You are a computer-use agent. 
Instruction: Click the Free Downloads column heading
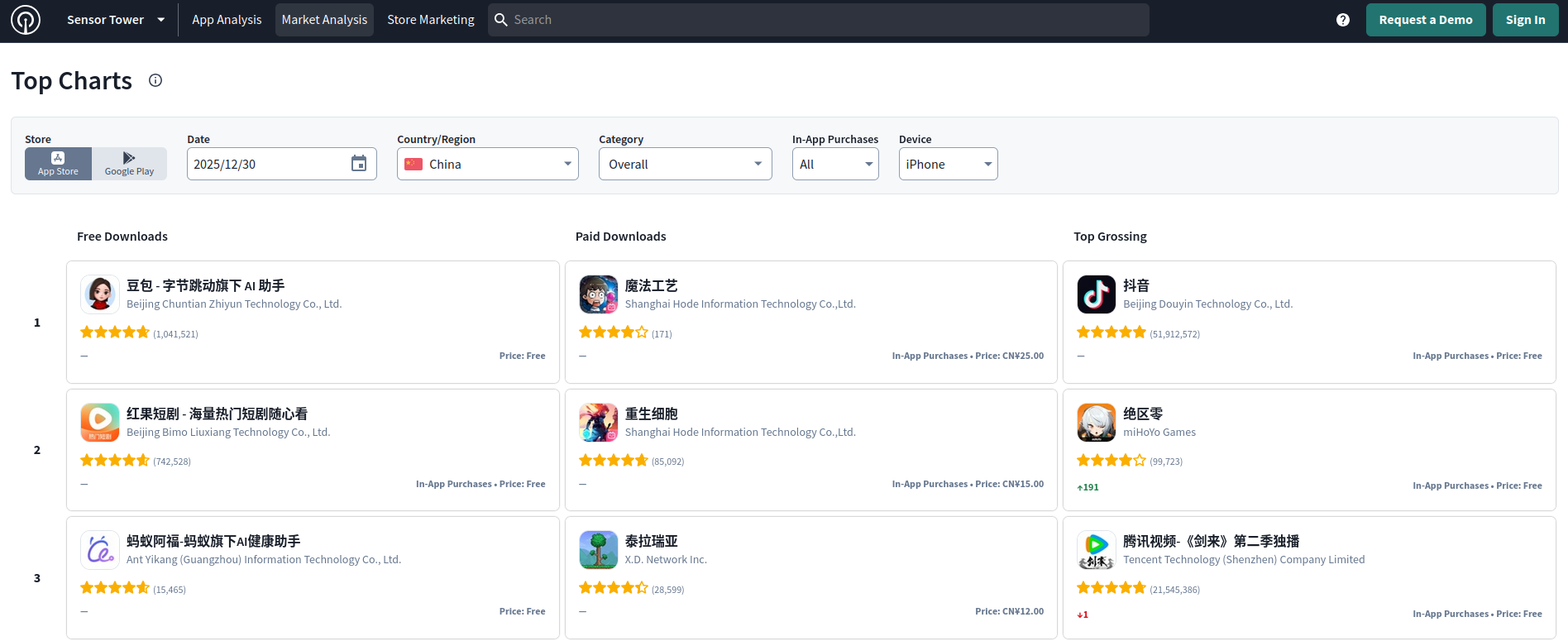[122, 237]
